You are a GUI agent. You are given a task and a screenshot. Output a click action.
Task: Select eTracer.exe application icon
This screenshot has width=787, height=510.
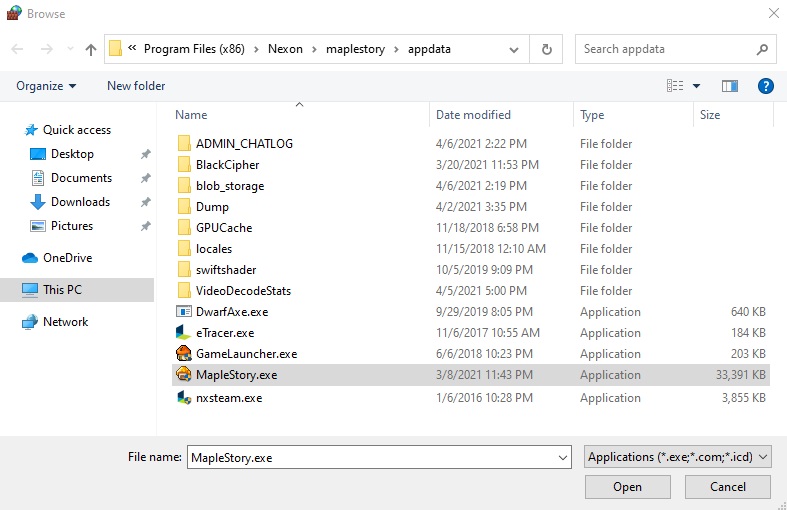pyautogui.click(x=184, y=332)
